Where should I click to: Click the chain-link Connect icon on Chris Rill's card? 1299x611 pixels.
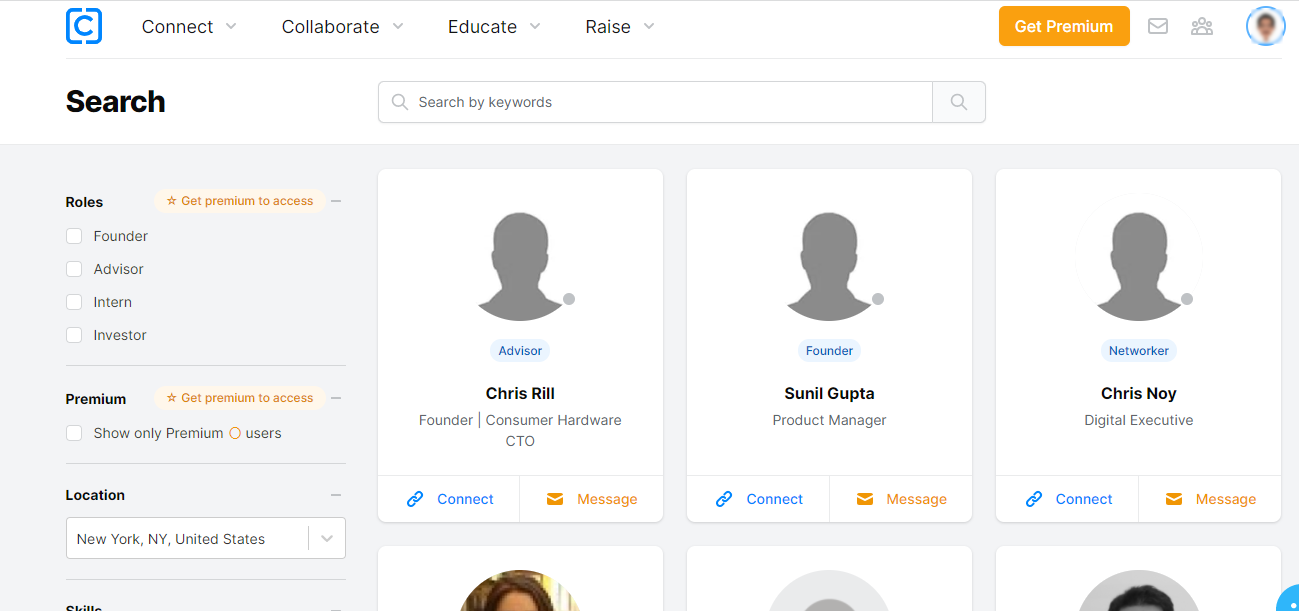pos(415,498)
